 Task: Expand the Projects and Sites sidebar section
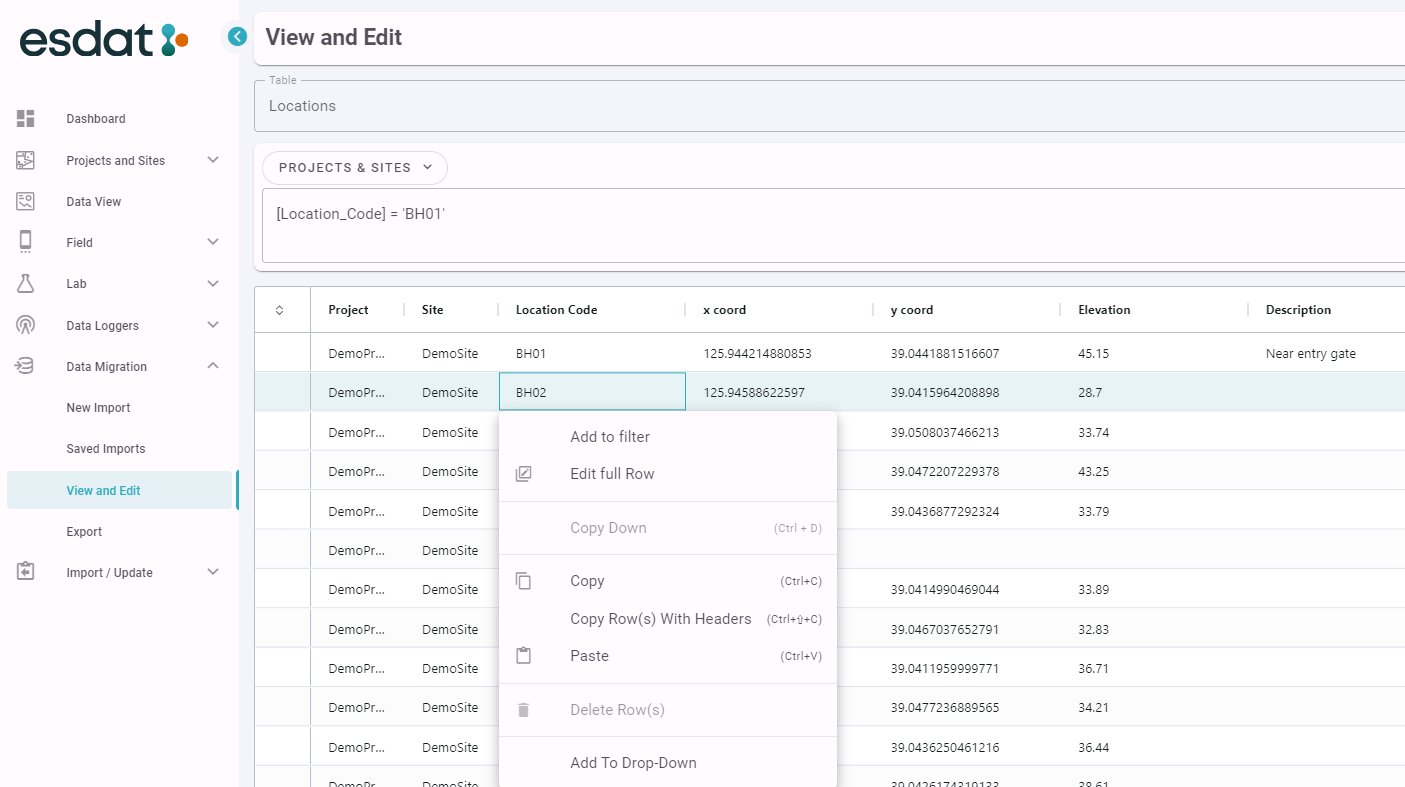coord(212,160)
